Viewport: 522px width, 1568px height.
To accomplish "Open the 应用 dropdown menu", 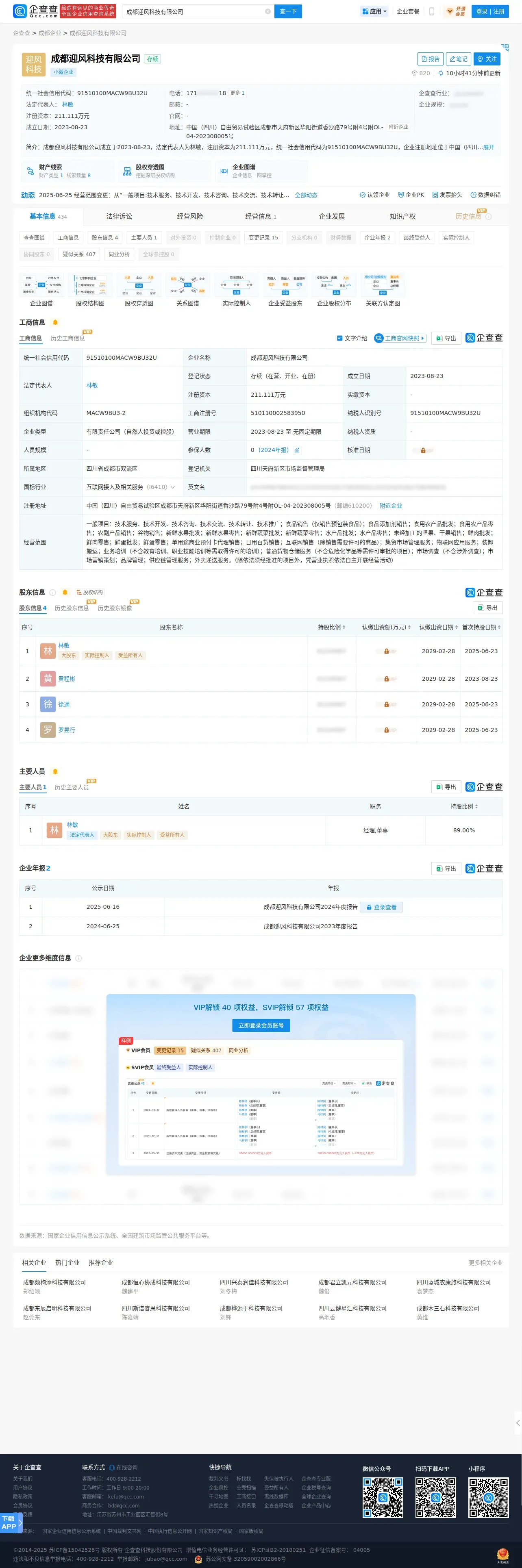I will tap(374, 11).
